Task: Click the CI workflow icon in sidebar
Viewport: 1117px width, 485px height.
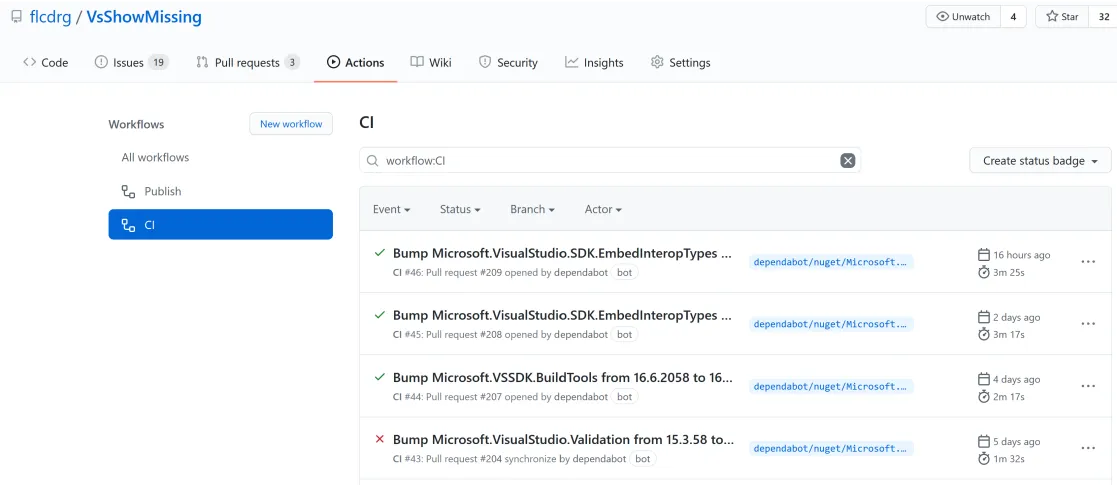Action: (x=128, y=225)
